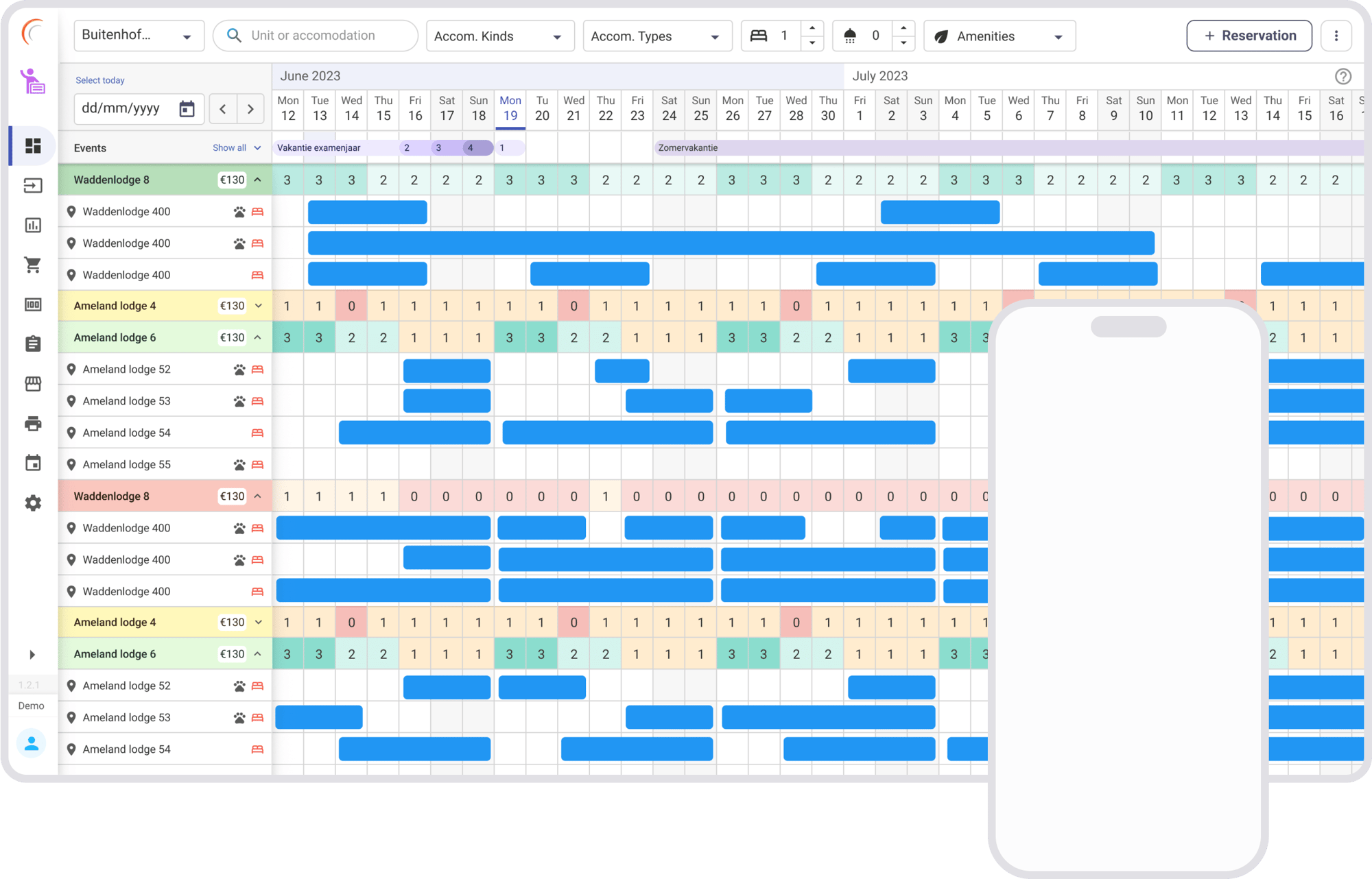Click the Select today link

click(x=100, y=80)
